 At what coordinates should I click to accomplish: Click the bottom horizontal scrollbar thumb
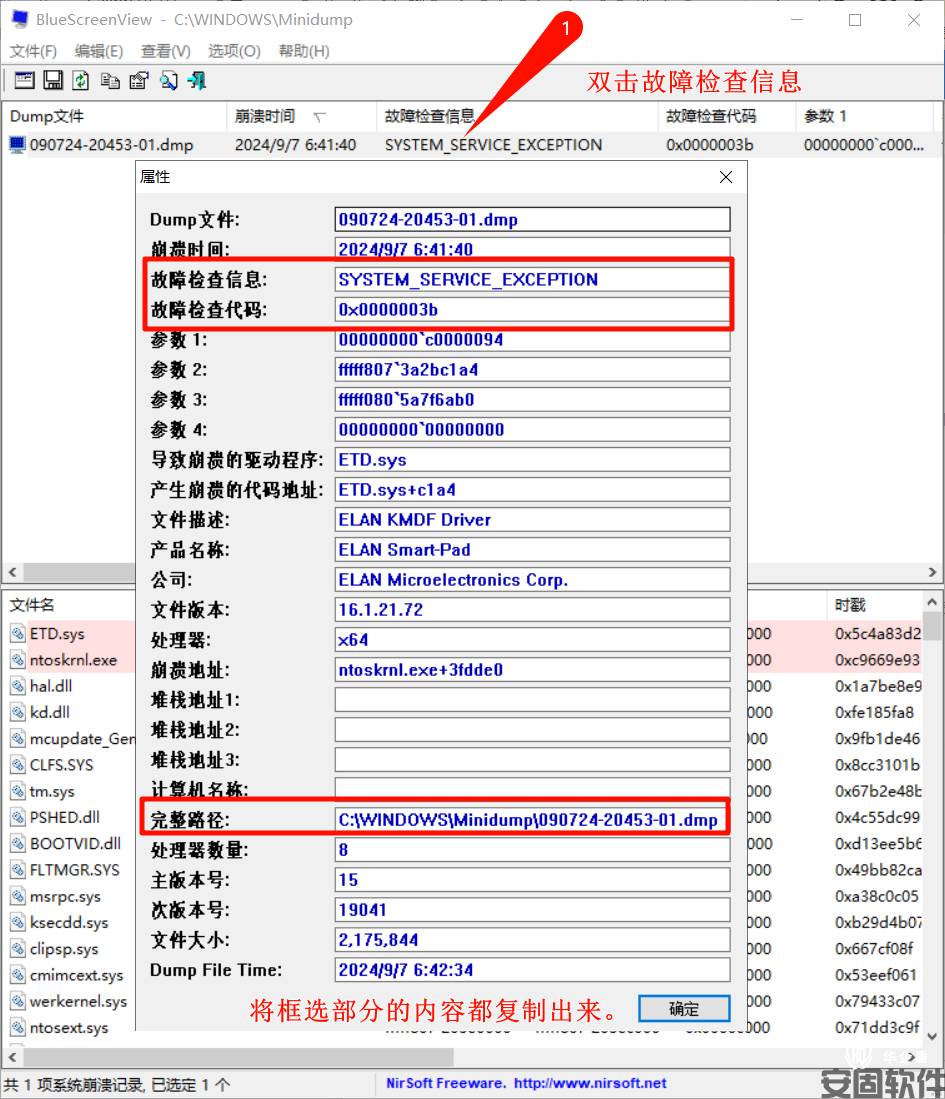[238, 1056]
